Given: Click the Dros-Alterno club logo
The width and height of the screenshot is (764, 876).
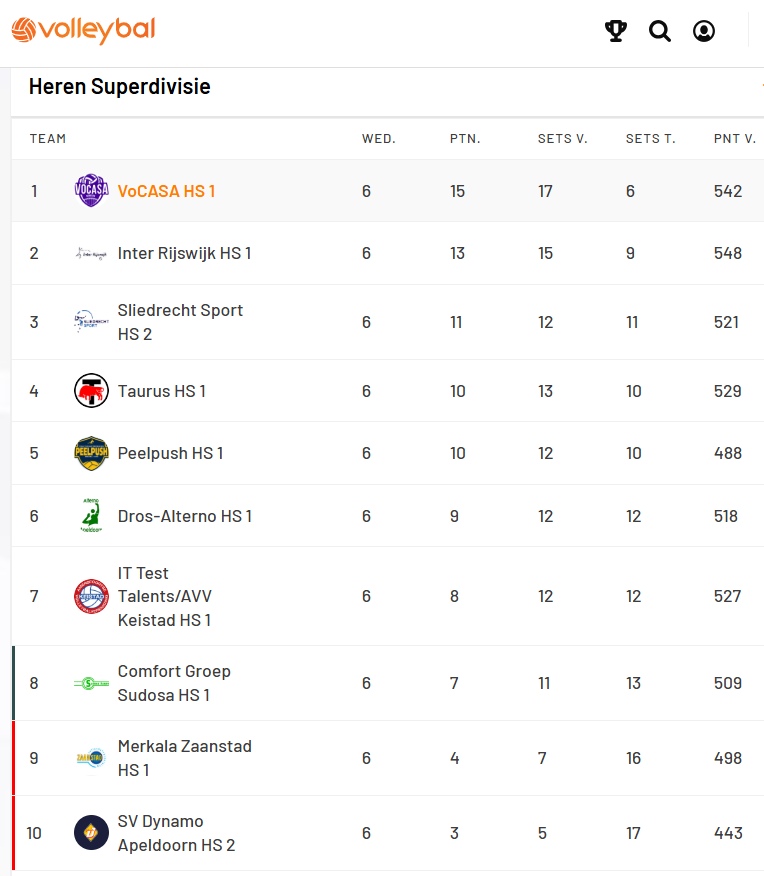Looking at the screenshot, I should (91, 516).
